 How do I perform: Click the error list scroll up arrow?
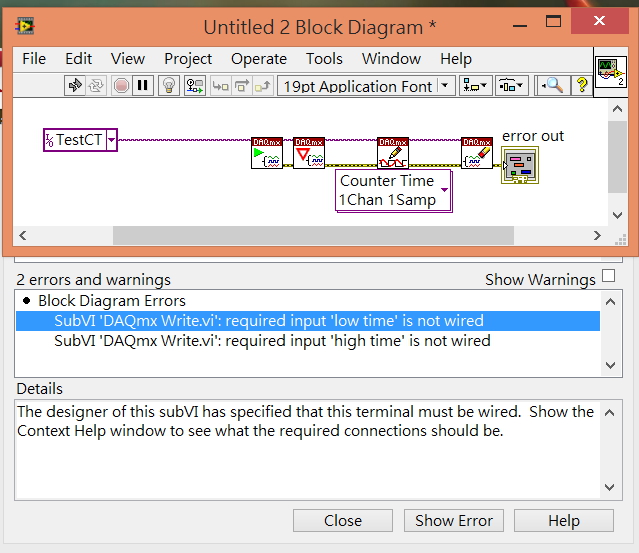click(610, 302)
